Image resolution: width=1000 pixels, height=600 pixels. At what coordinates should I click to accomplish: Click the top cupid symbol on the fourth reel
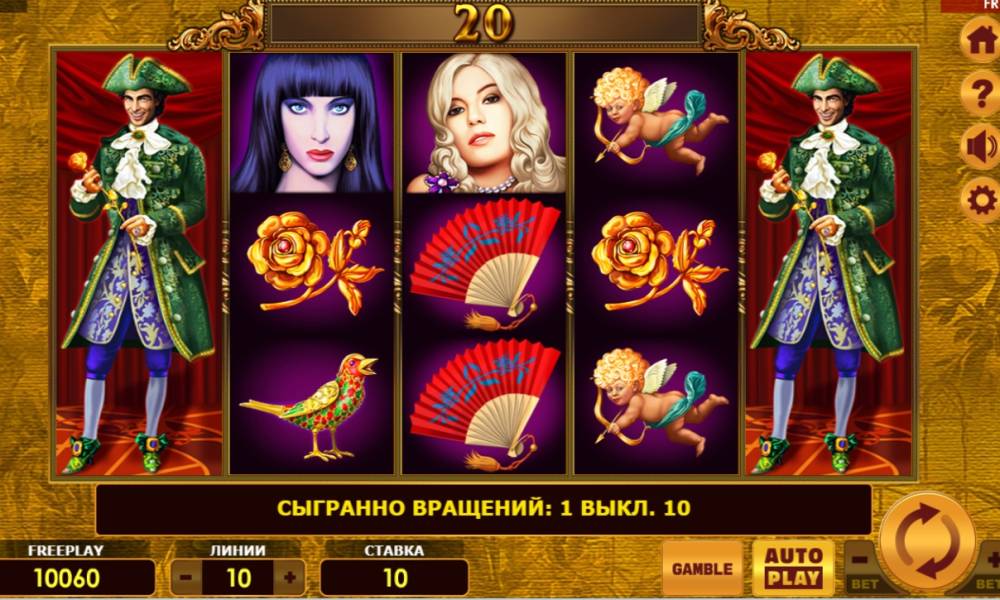tap(657, 123)
